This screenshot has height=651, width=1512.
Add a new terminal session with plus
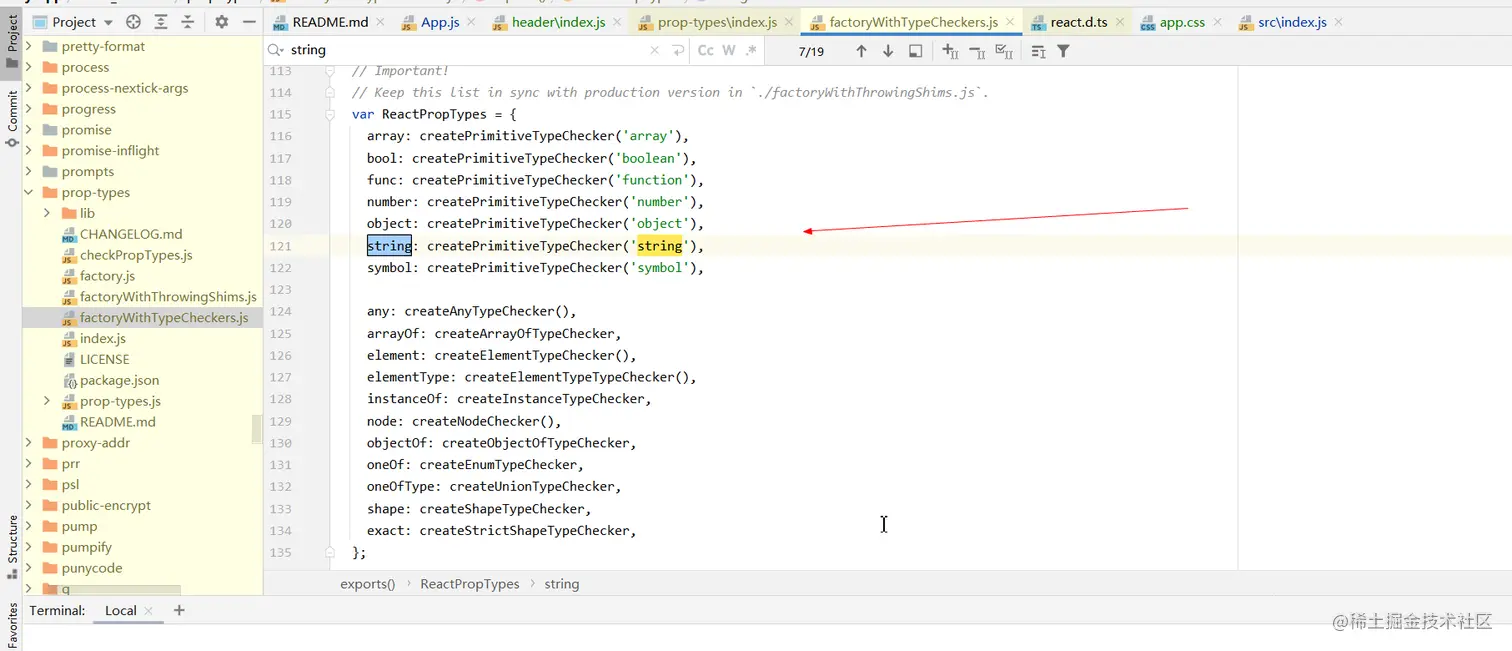(179, 610)
